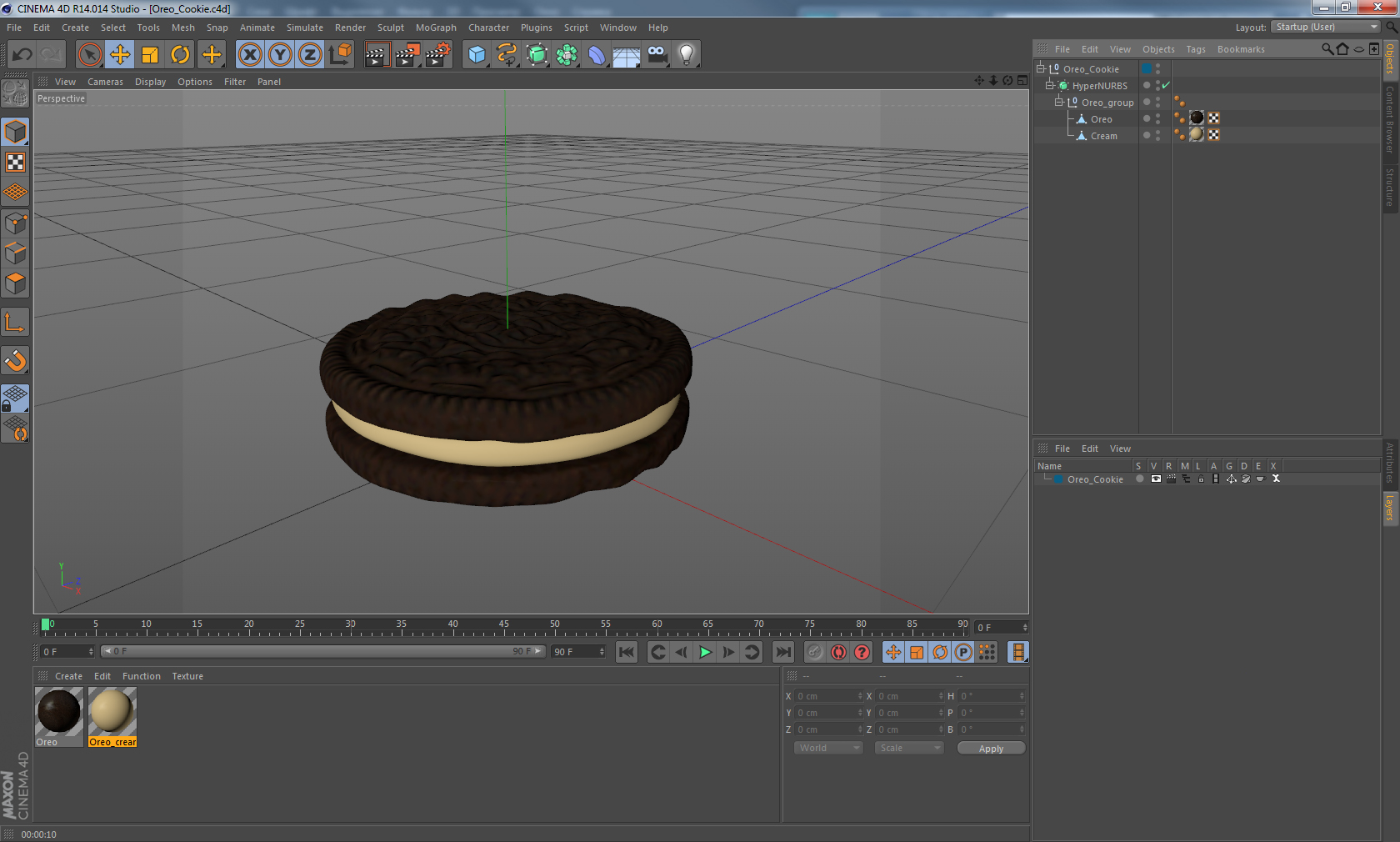The width and height of the screenshot is (1400, 842).
Task: Collapse the Oreo_Cookie tree node
Action: [x=1040, y=68]
